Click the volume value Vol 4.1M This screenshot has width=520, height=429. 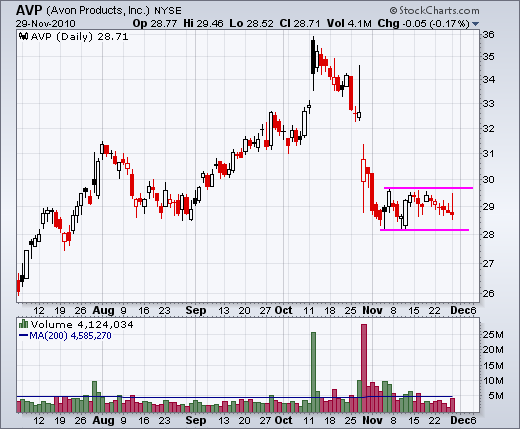pos(349,24)
